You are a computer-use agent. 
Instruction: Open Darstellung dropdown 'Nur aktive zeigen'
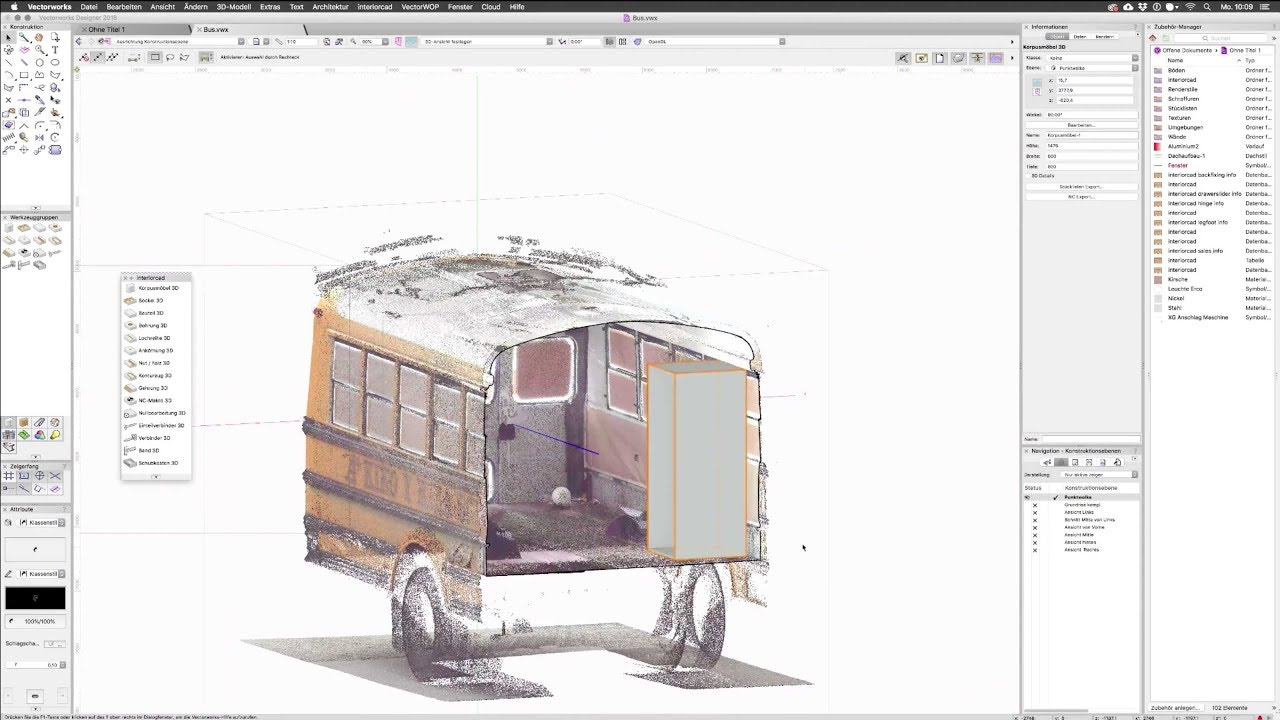pyautogui.click(x=1099, y=475)
